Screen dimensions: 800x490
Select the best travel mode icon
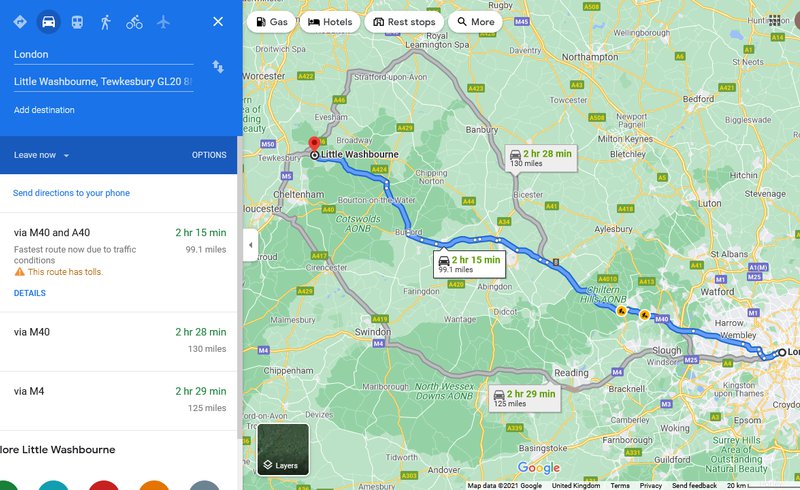(x=20, y=22)
